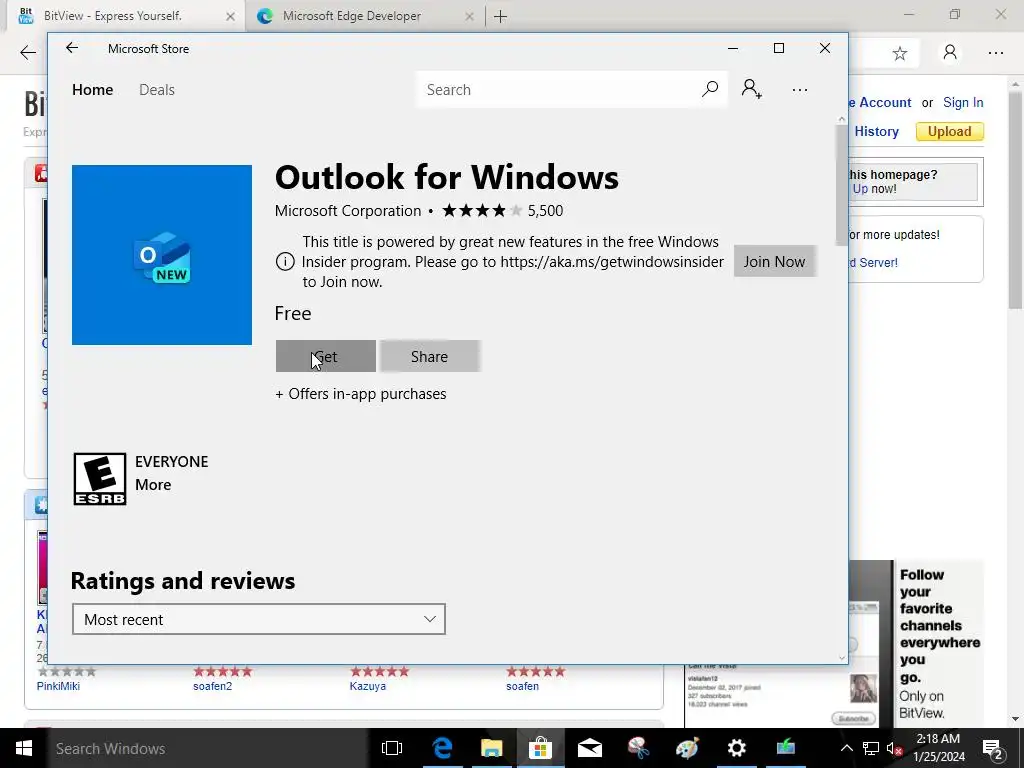Open the Store account sign-in icon
Image resolution: width=1024 pixels, height=768 pixels.
[x=752, y=89]
